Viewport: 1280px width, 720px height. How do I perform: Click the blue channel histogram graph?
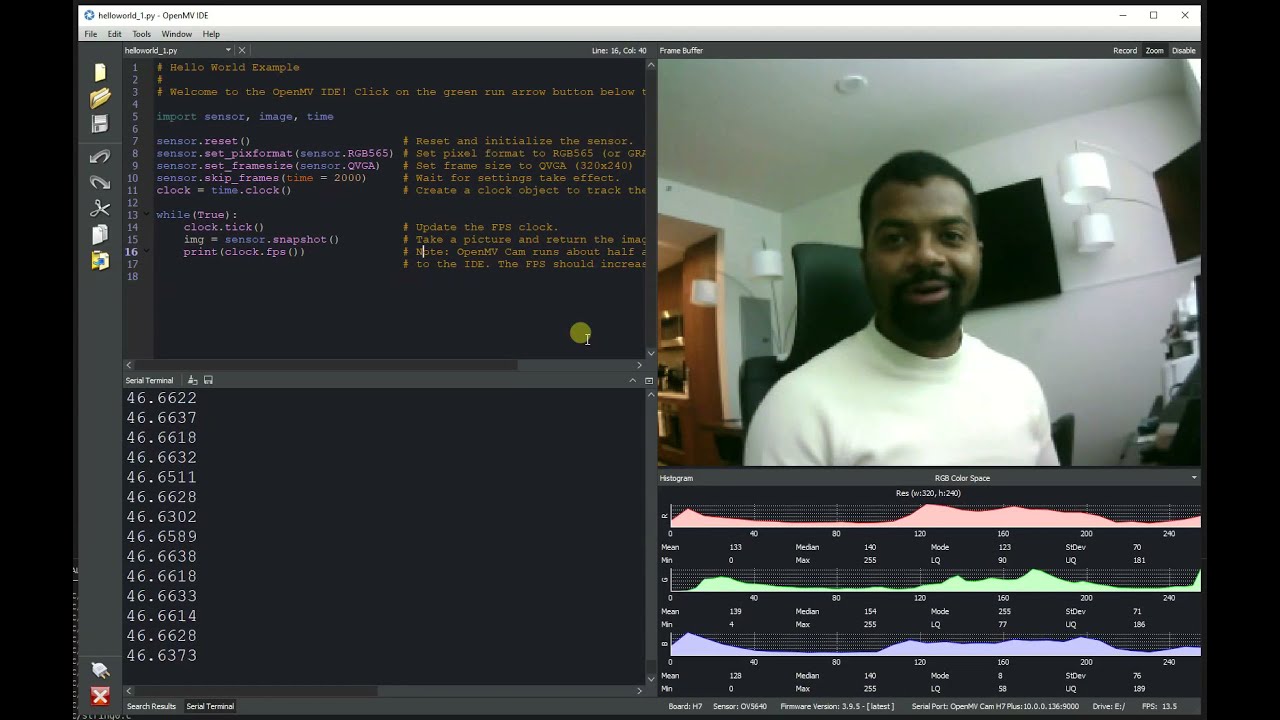935,643
